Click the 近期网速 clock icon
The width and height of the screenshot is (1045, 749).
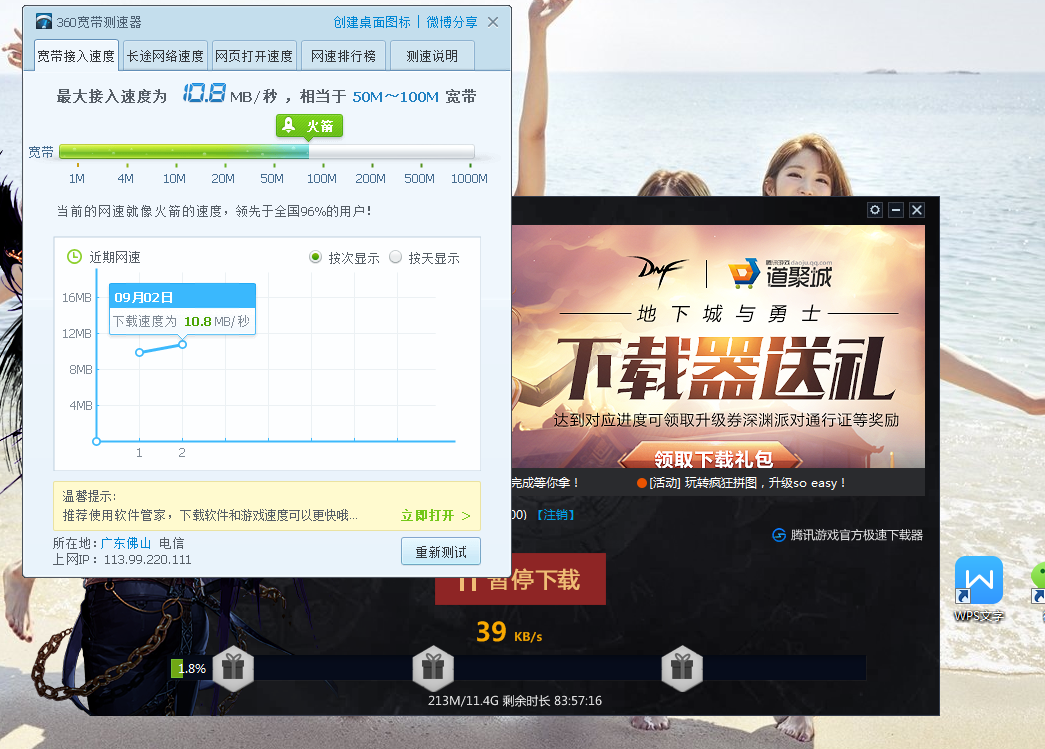tap(75, 257)
